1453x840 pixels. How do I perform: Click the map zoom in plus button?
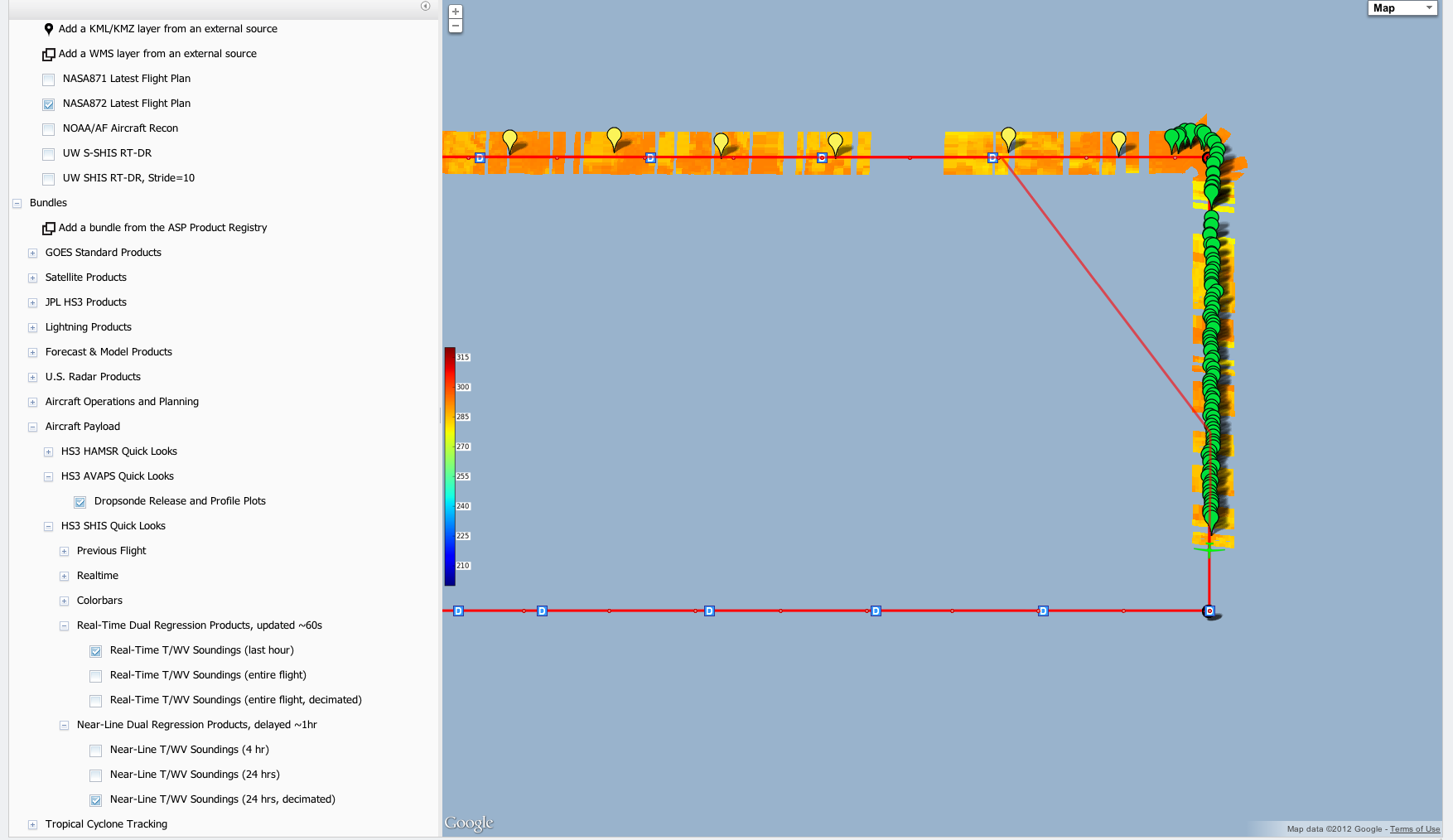point(455,12)
